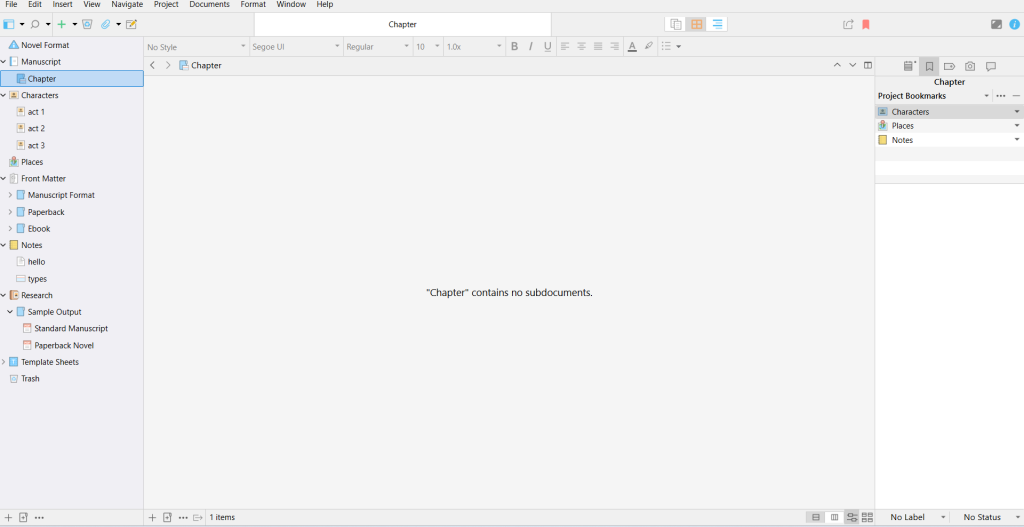This screenshot has height=527, width=1024.
Task: Open the No Label dropdown in footer
Action: [912, 517]
